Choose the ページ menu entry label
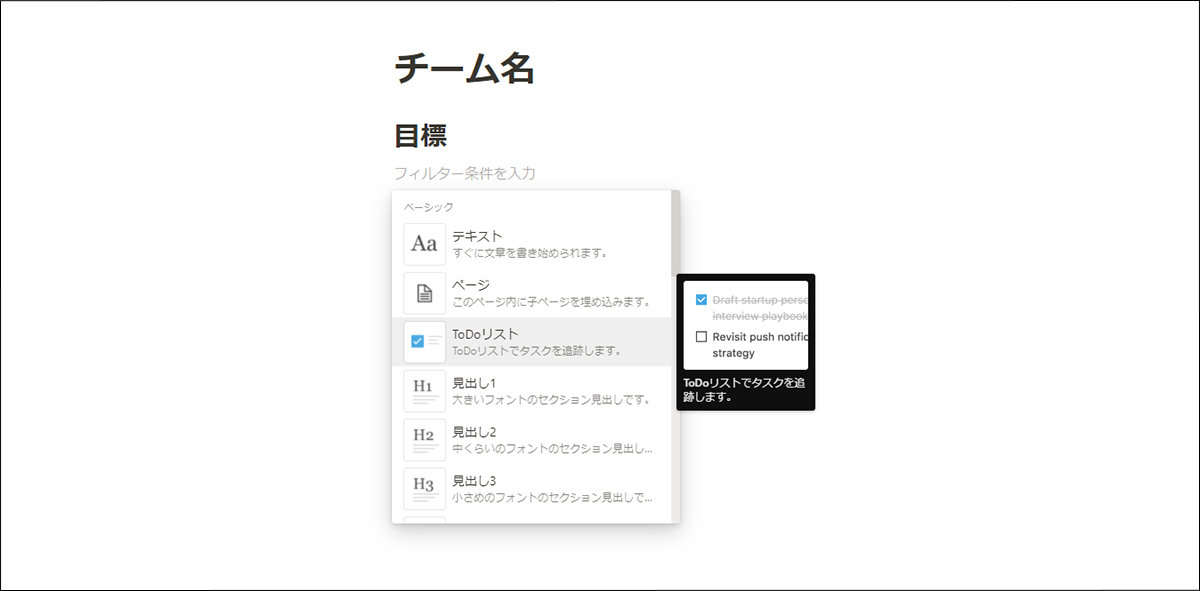This screenshot has width=1200, height=591. pyautogui.click(x=470, y=285)
